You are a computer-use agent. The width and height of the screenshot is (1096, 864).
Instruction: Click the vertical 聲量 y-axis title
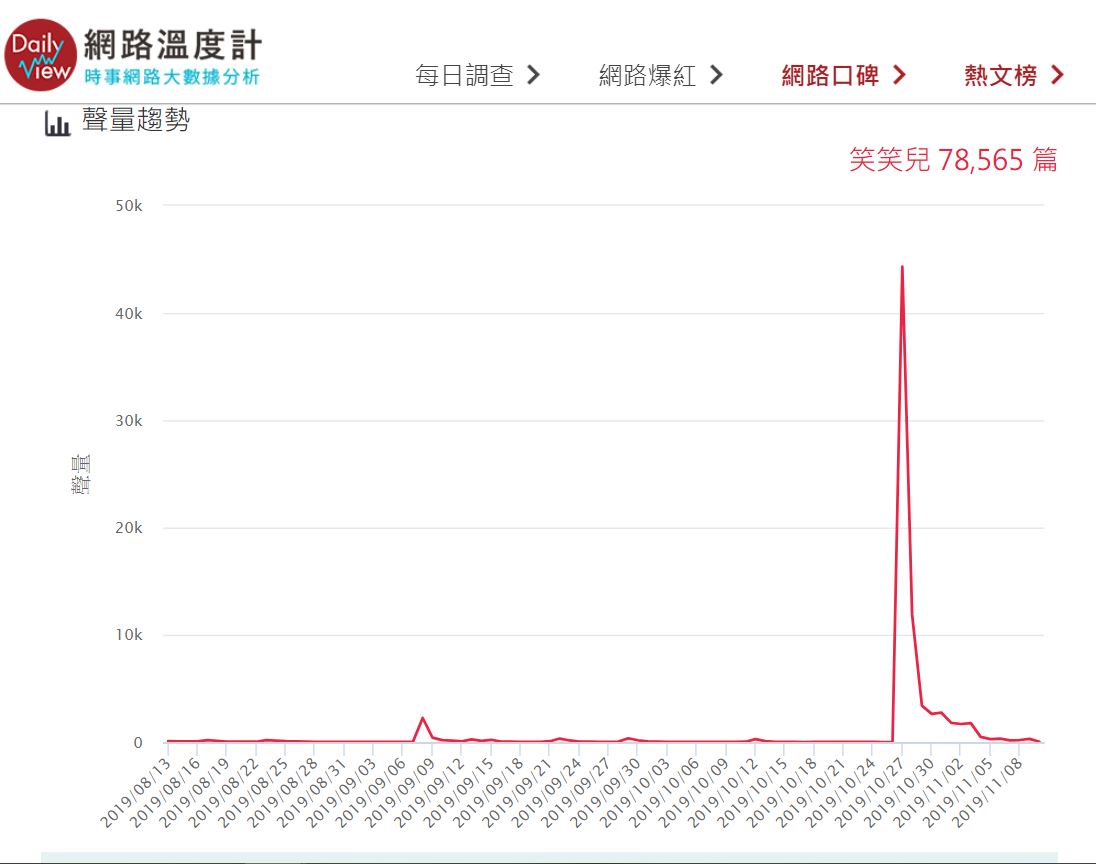click(80, 474)
